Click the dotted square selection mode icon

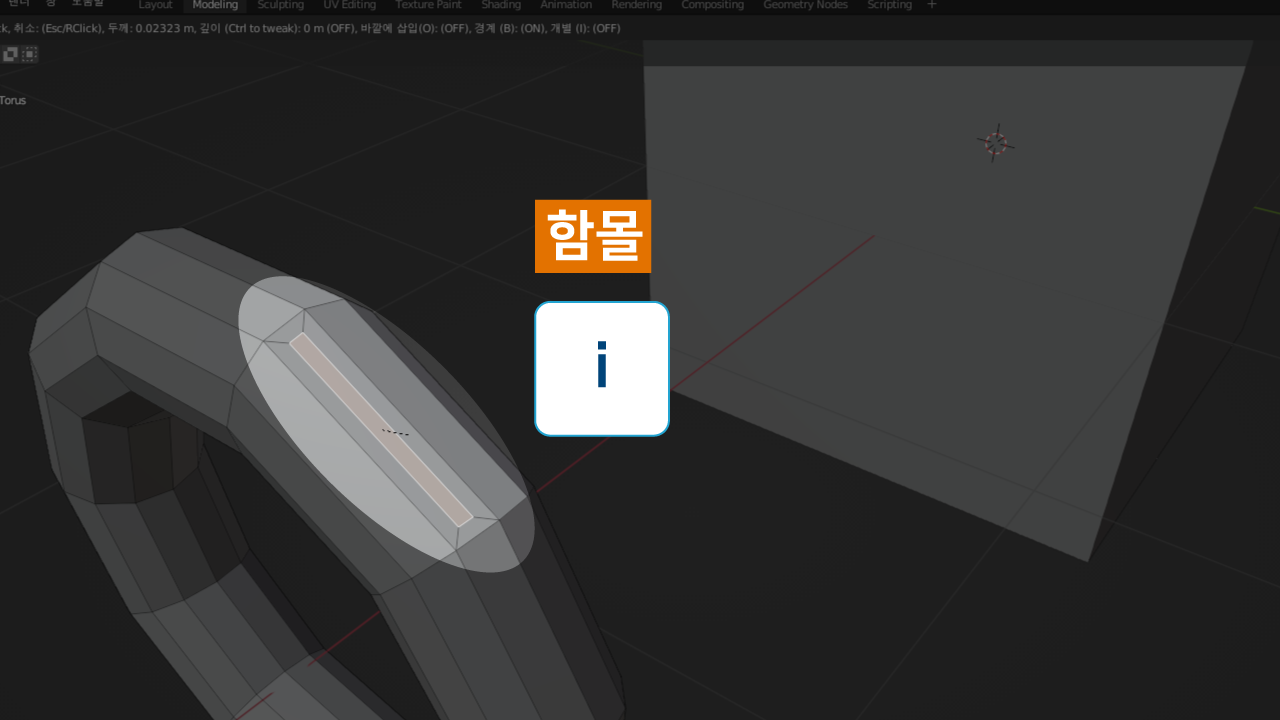pyautogui.click(x=30, y=54)
